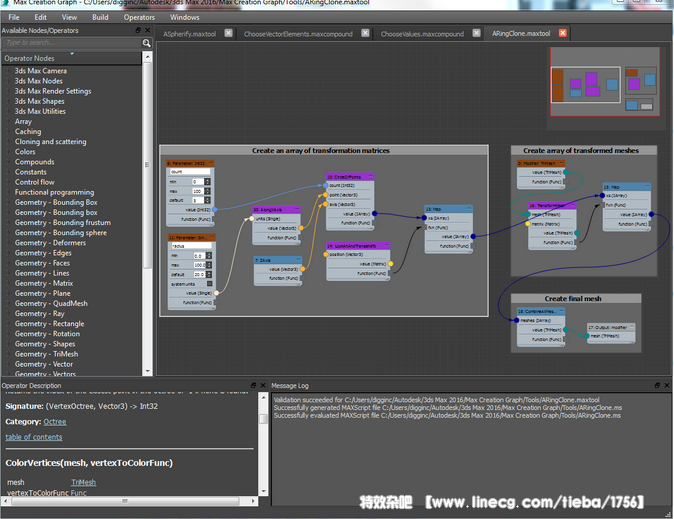Click in the Type to search field
This screenshot has width=674, height=519.
72,43
